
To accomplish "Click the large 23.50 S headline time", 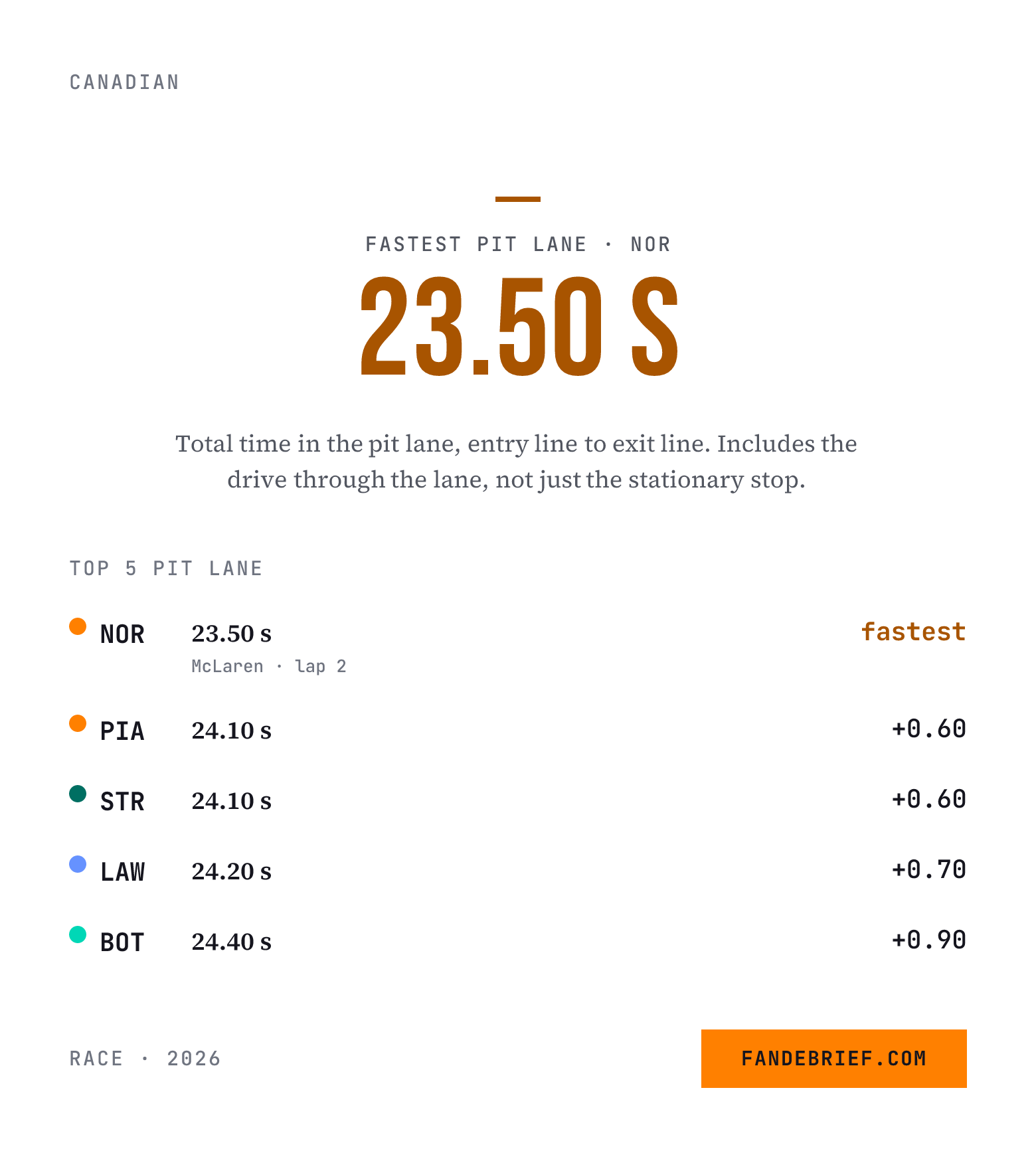I will (519, 327).
